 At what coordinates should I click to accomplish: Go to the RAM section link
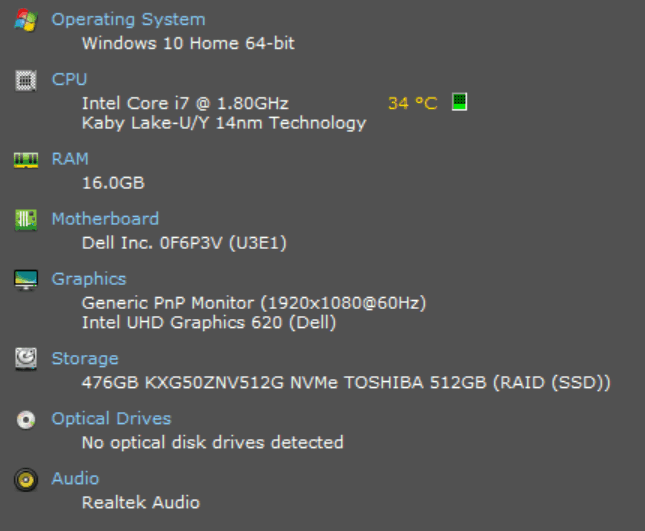click(x=70, y=159)
